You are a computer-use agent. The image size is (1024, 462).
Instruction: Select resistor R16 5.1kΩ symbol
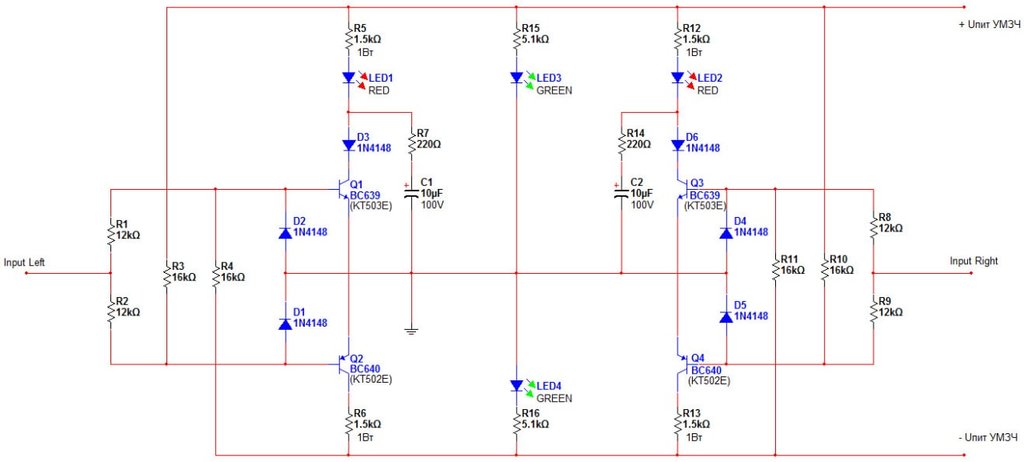tap(516, 423)
